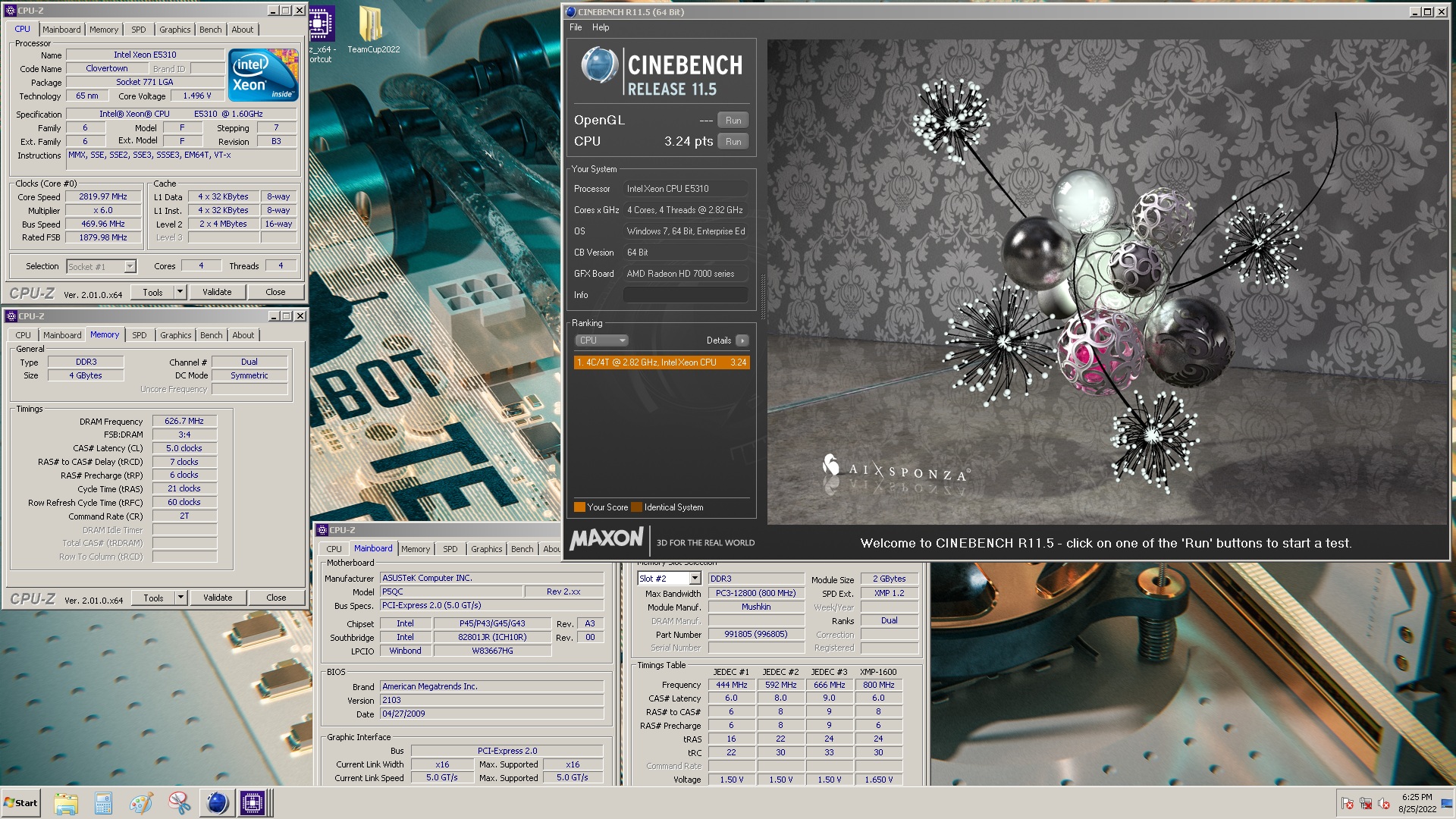Open the Help menu in Cinebench
The height and width of the screenshot is (819, 1456).
coord(601,27)
